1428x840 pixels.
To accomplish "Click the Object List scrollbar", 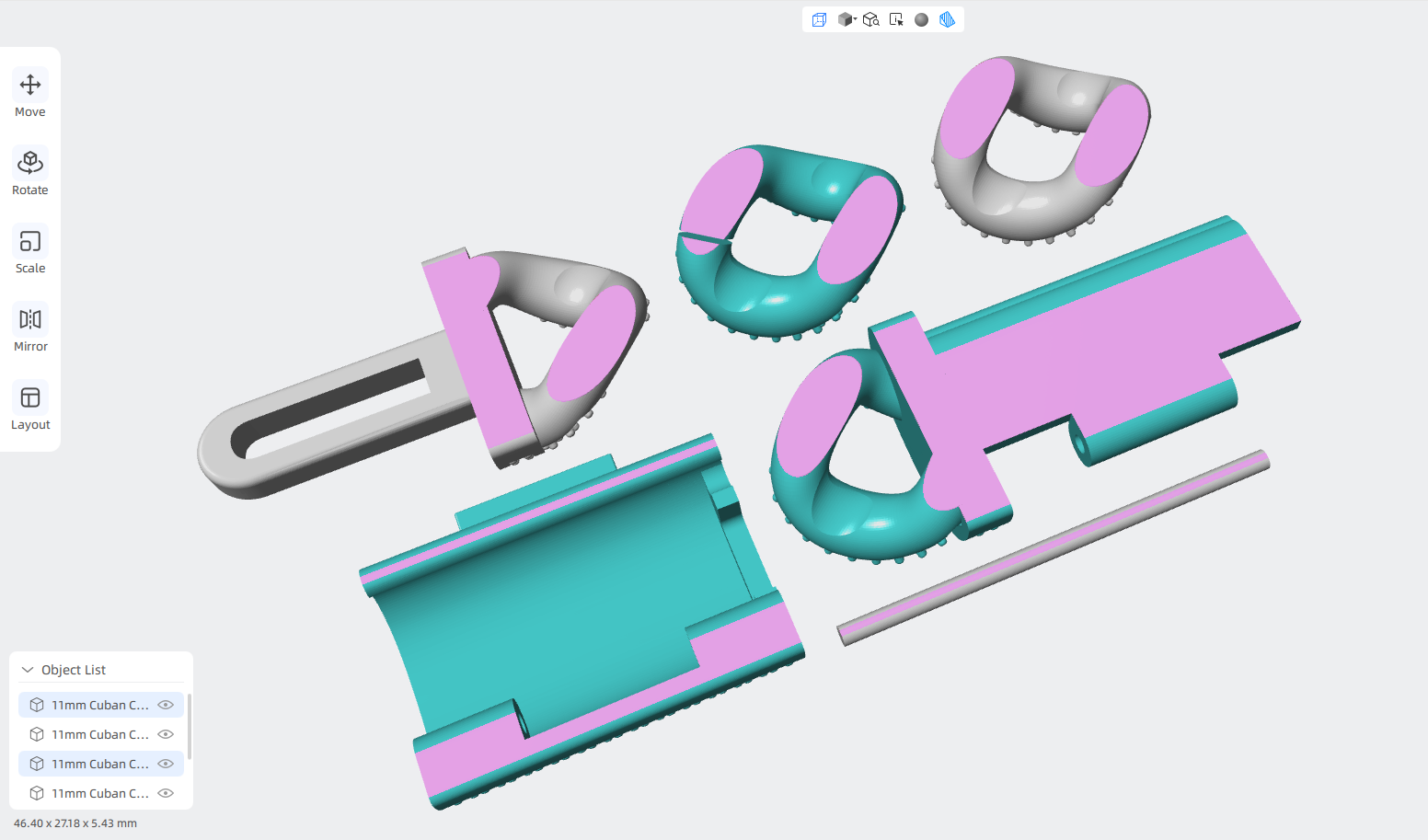I will coord(190,727).
